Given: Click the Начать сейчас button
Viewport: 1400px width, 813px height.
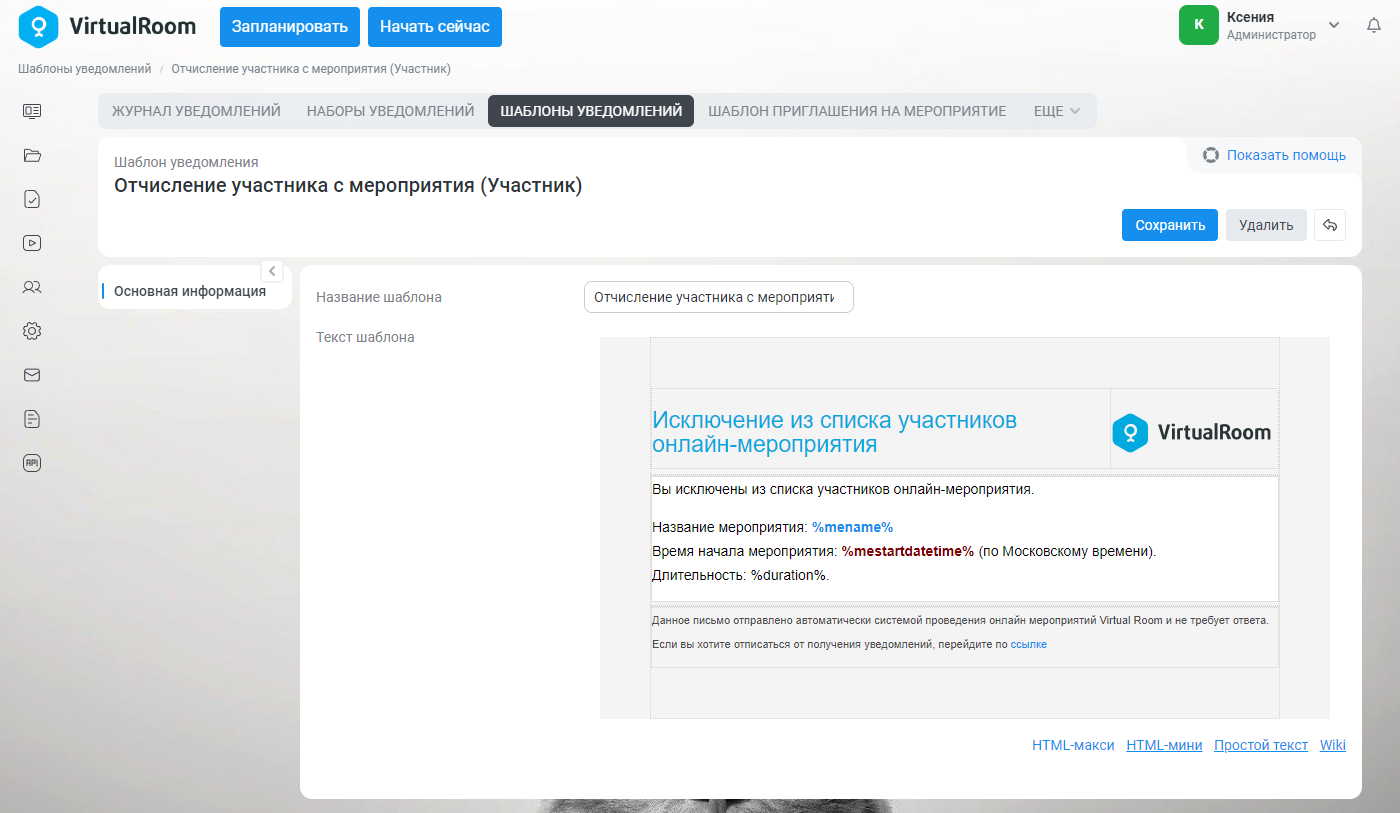Looking at the screenshot, I should click(435, 27).
